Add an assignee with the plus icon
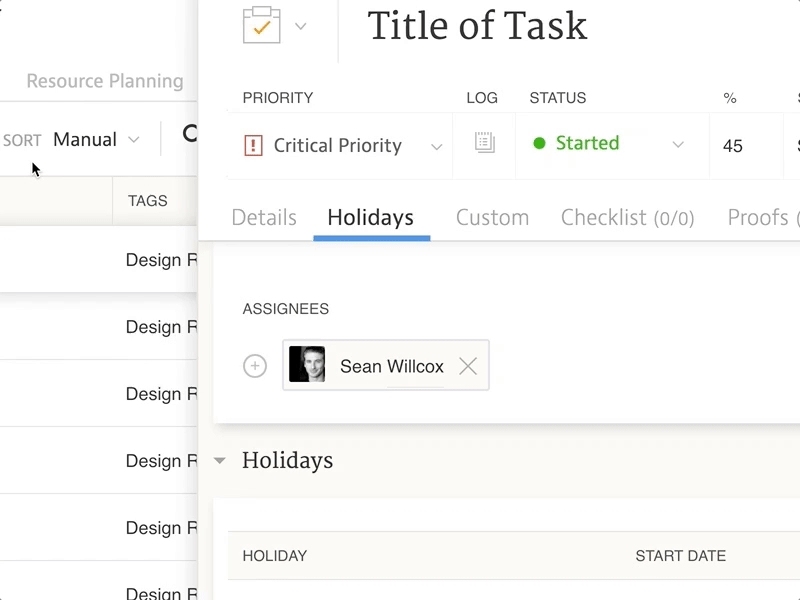This screenshot has width=800, height=600. [255, 366]
